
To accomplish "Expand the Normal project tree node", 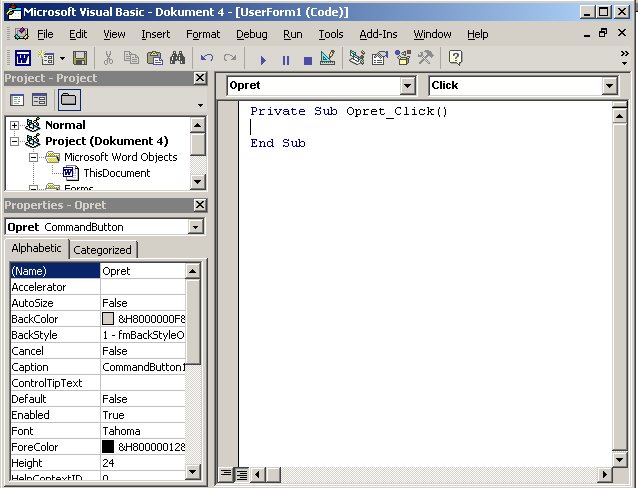I will [x=14, y=125].
